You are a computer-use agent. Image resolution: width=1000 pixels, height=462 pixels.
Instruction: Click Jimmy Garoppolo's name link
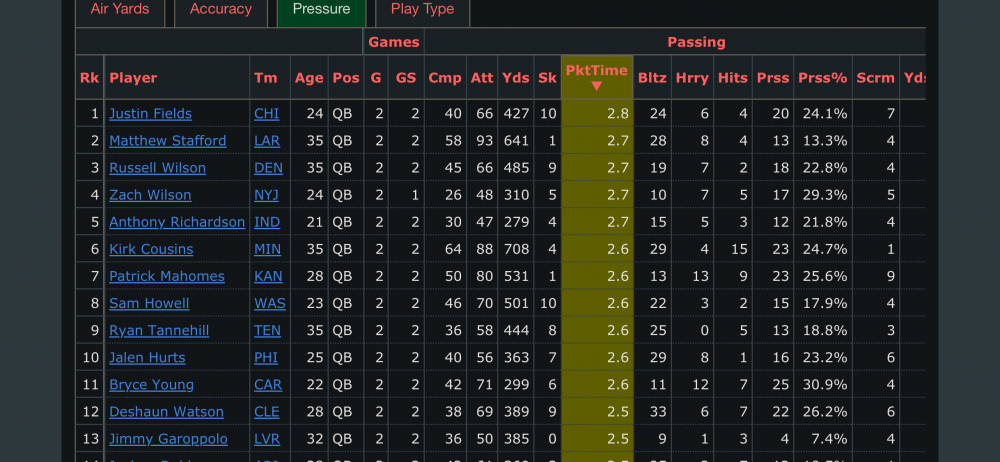click(x=168, y=439)
